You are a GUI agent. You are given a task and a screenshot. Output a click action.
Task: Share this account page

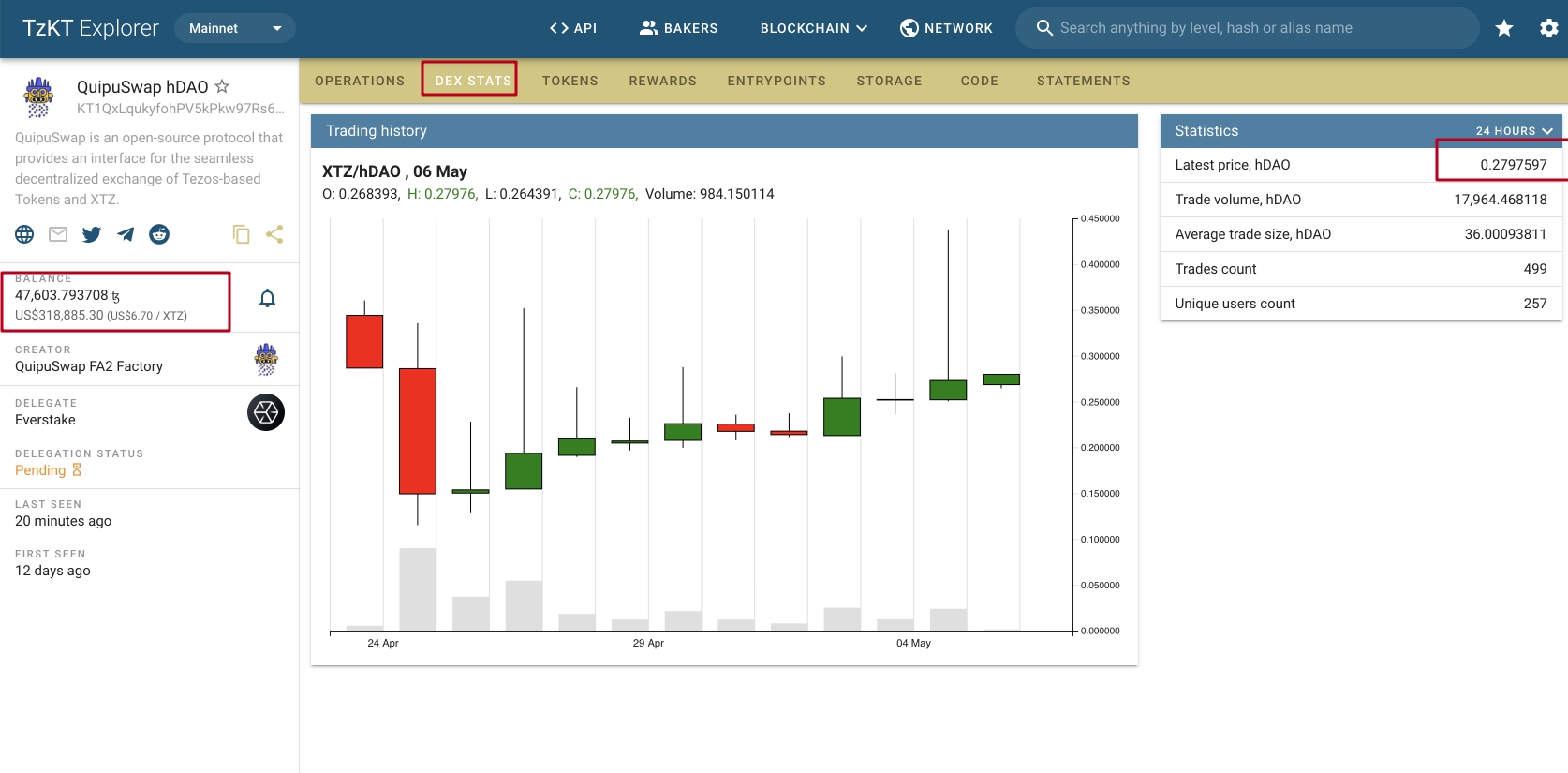(x=274, y=234)
